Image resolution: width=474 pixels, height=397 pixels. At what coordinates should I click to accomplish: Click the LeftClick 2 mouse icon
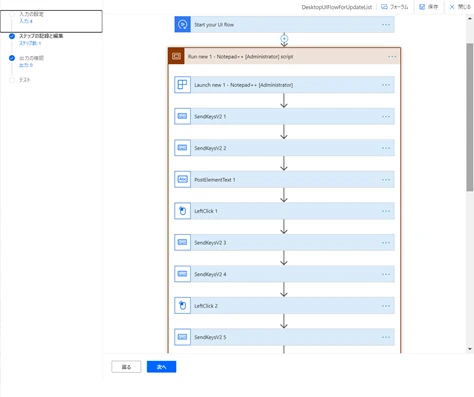click(183, 305)
